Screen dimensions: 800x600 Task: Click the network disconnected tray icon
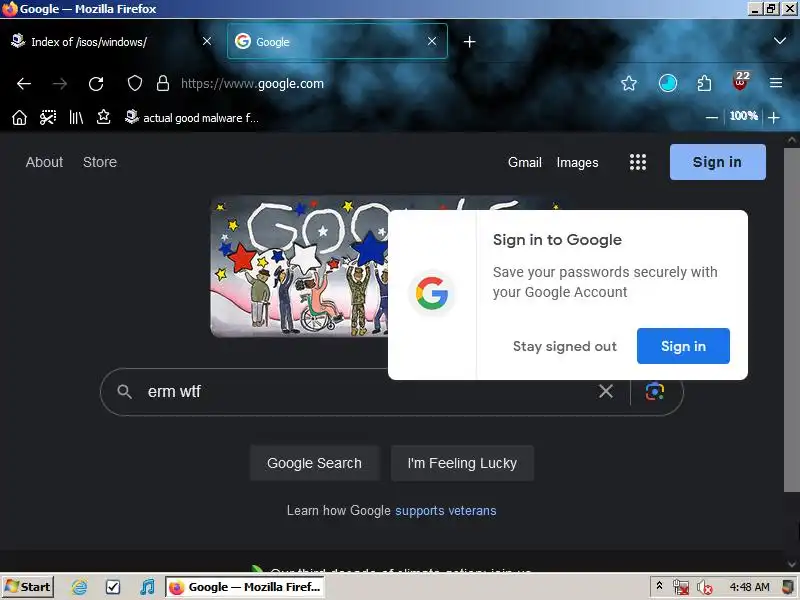point(681,588)
